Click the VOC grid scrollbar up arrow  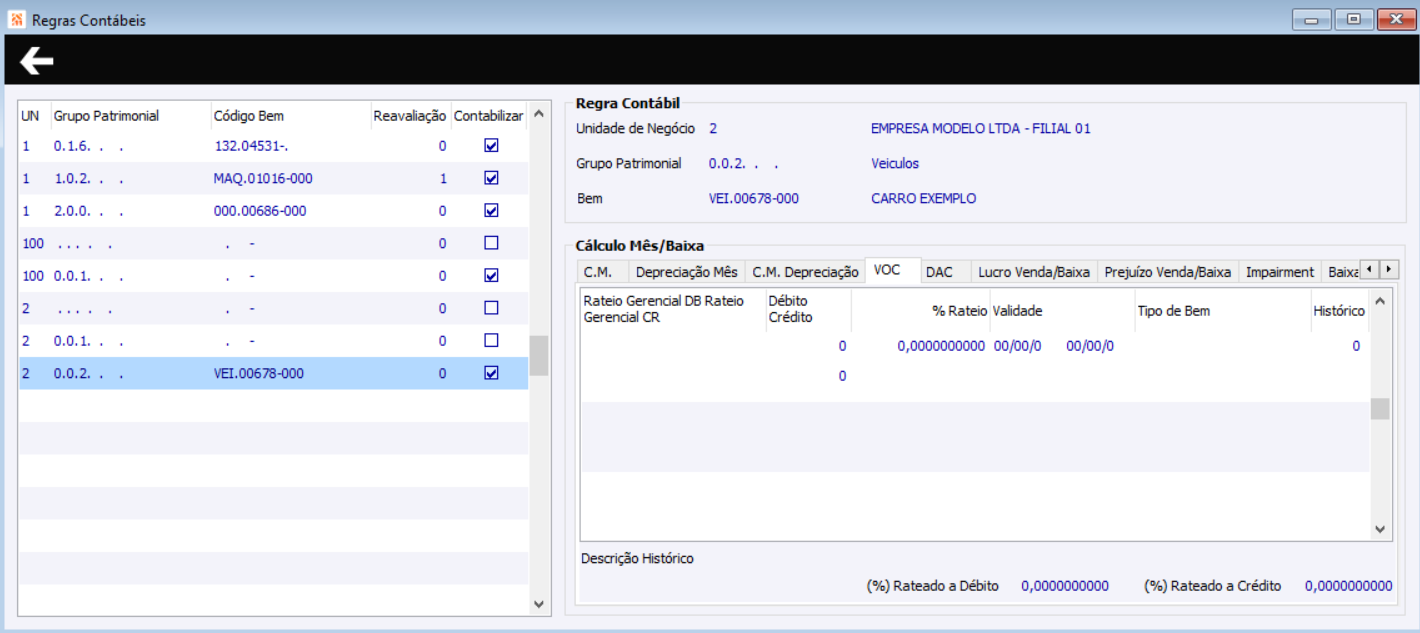(1380, 300)
